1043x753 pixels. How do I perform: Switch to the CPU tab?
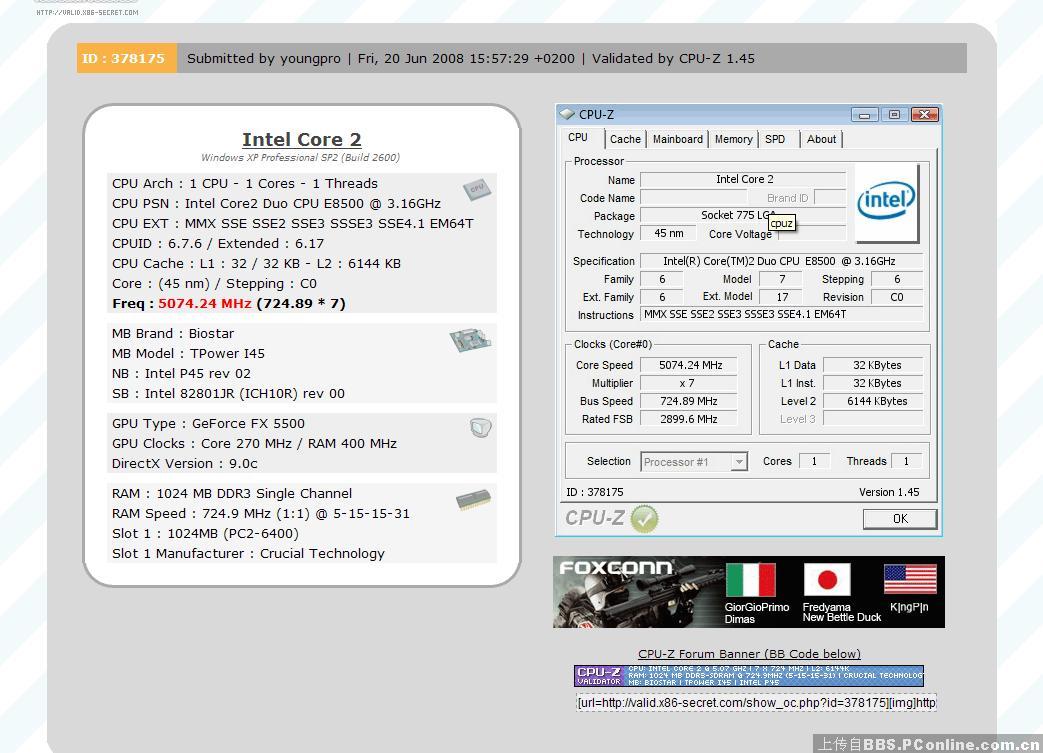[577, 138]
